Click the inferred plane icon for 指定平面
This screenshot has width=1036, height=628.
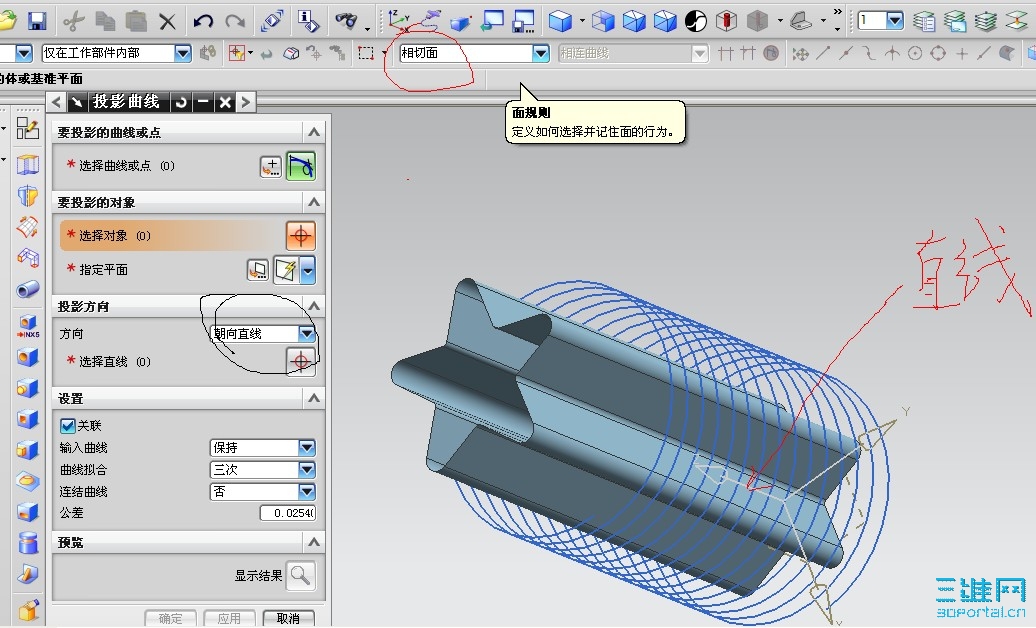(x=285, y=270)
